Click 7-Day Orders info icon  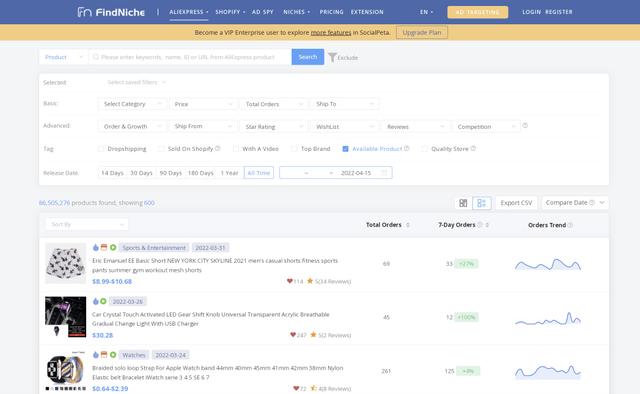point(480,225)
